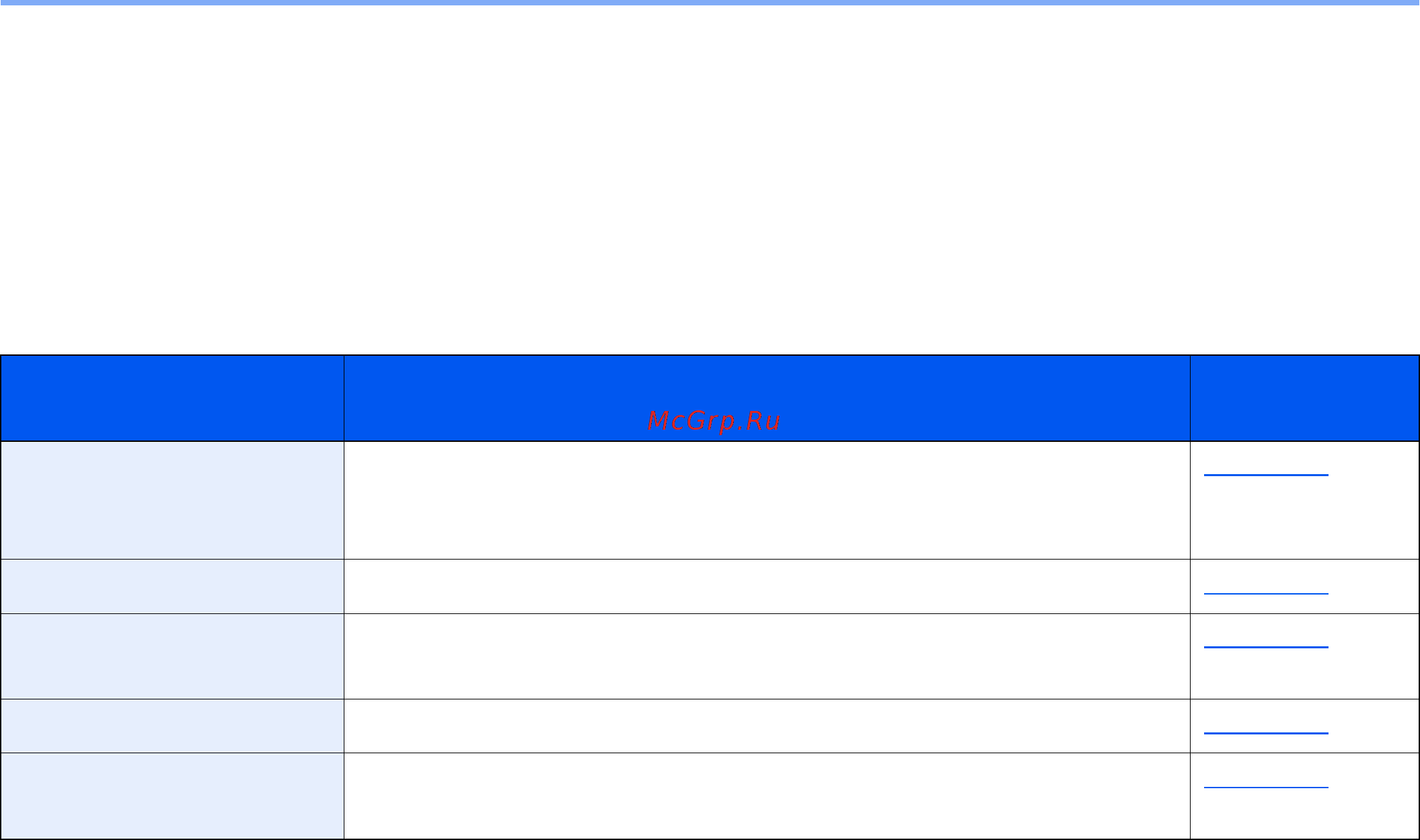Select the light-blue cell in the last row
Viewport: 1420px width, 840px height.
(172, 796)
